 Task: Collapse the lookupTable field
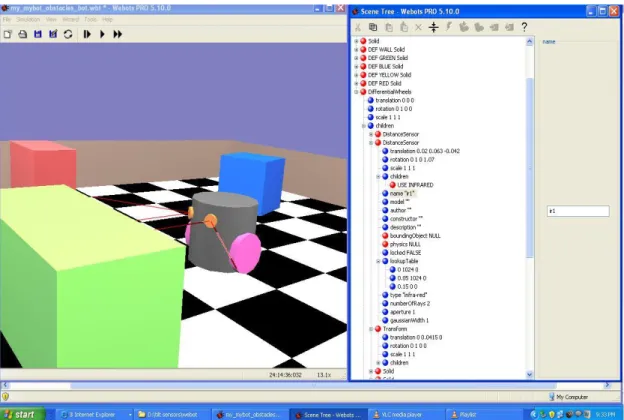click(378, 261)
